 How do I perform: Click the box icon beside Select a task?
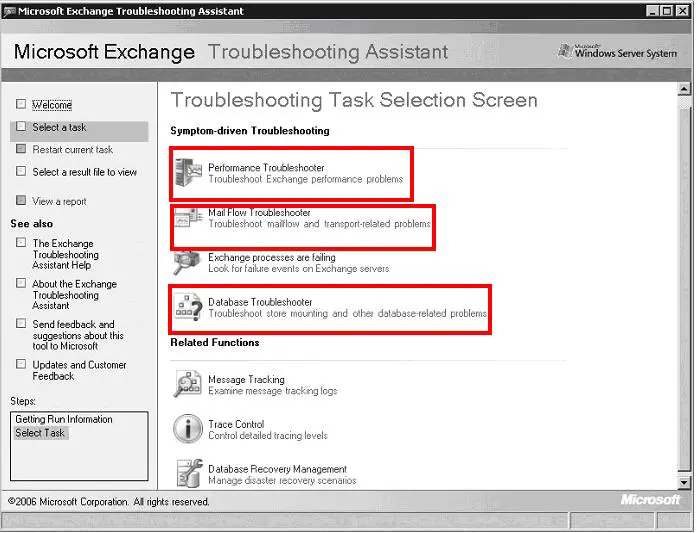point(21,126)
